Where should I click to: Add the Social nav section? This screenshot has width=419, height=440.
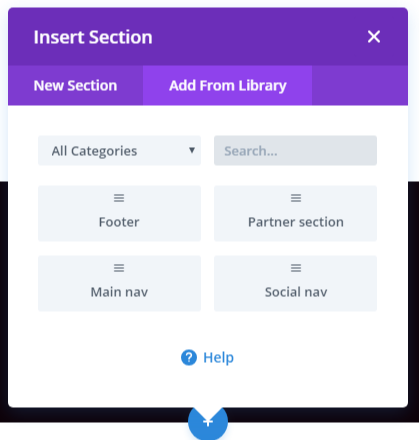[295, 283]
